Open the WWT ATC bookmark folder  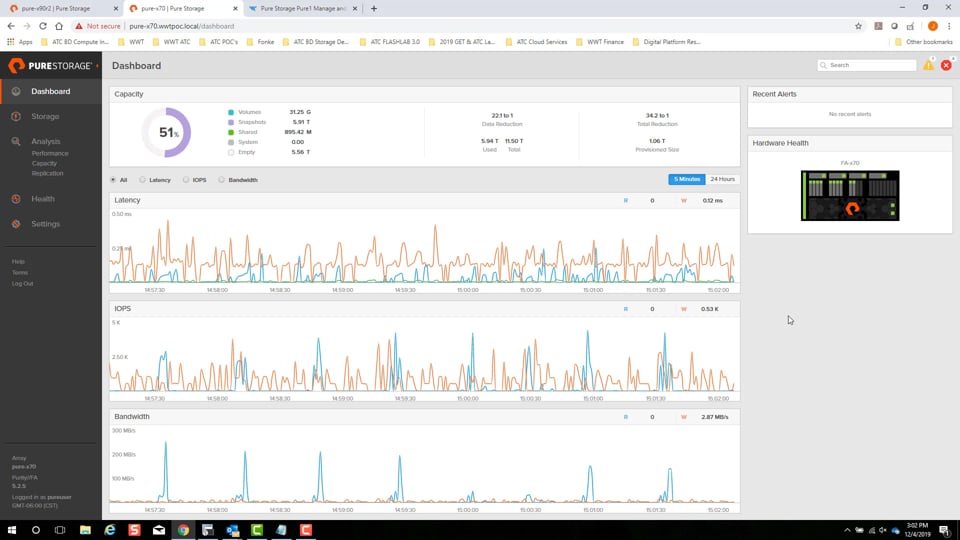point(171,42)
